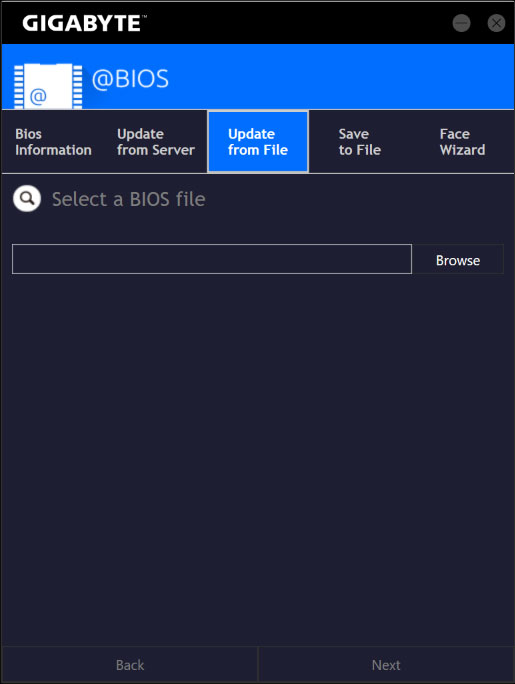Click Browse to choose a BIOS file
This screenshot has width=515, height=684.
pos(458,260)
